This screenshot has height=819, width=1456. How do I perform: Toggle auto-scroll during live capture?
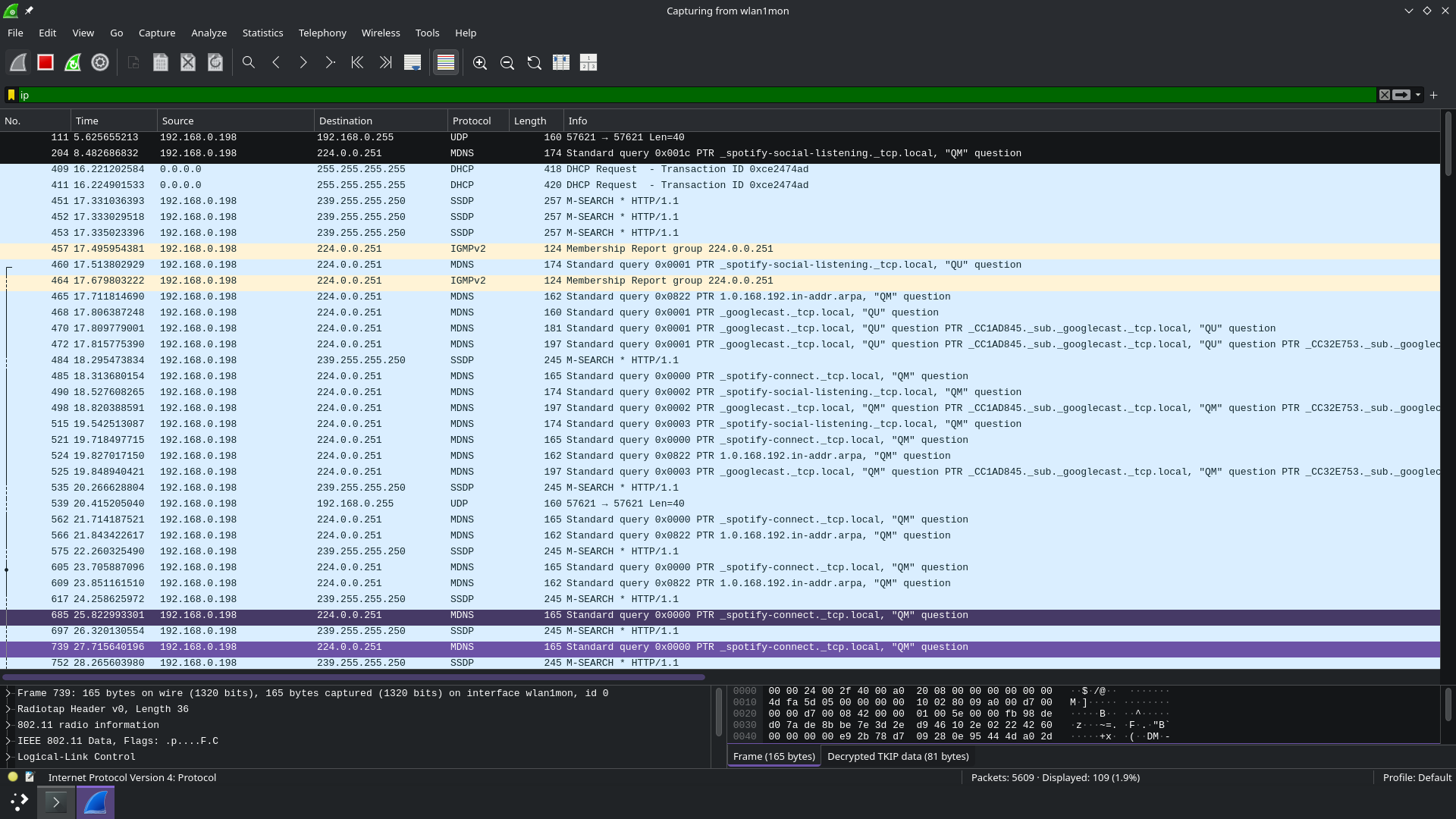pyautogui.click(x=413, y=63)
